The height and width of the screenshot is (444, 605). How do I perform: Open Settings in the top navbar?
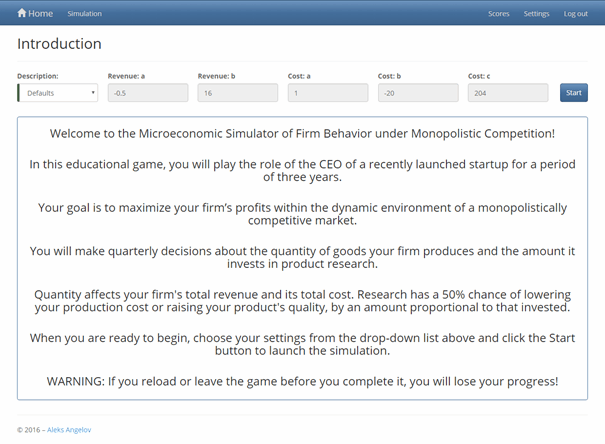point(537,14)
